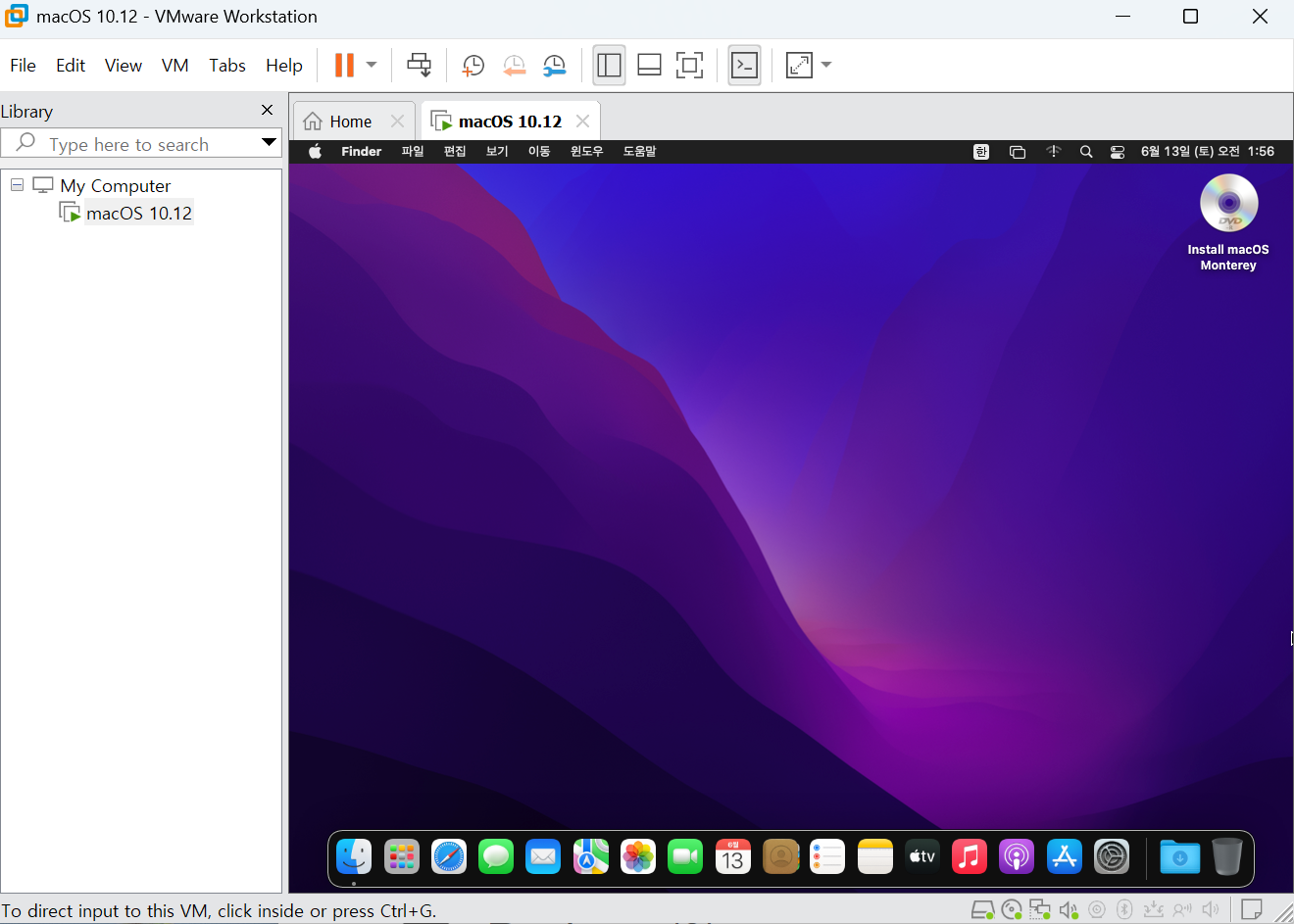Open the Downloads folder in the Dock

1179,857
